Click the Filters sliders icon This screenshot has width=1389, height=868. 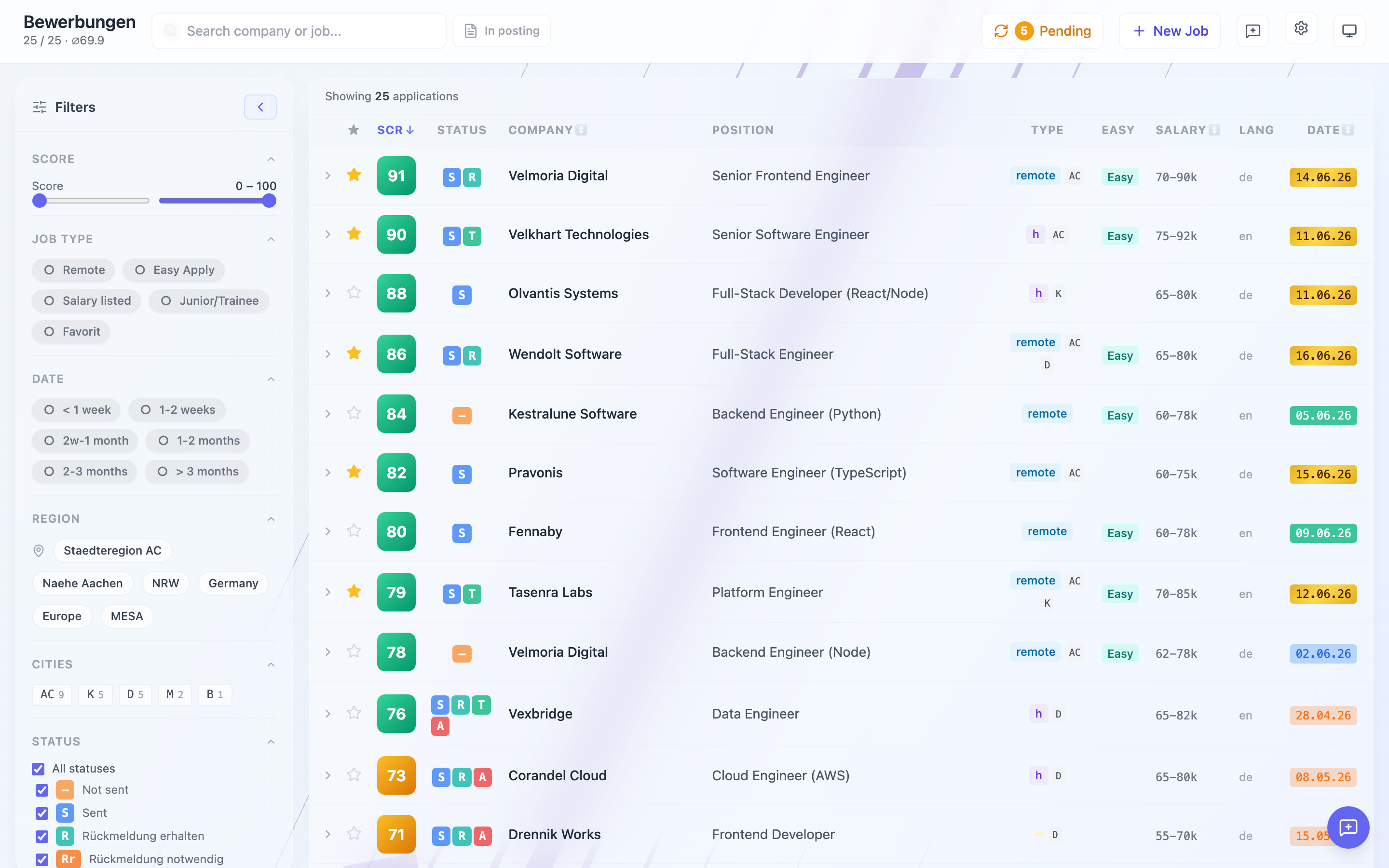click(x=40, y=107)
